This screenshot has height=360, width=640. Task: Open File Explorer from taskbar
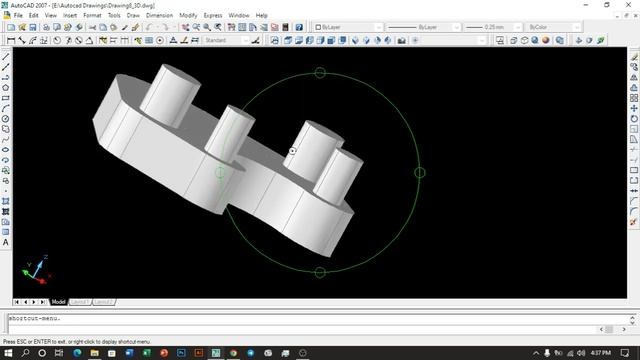click(94, 353)
